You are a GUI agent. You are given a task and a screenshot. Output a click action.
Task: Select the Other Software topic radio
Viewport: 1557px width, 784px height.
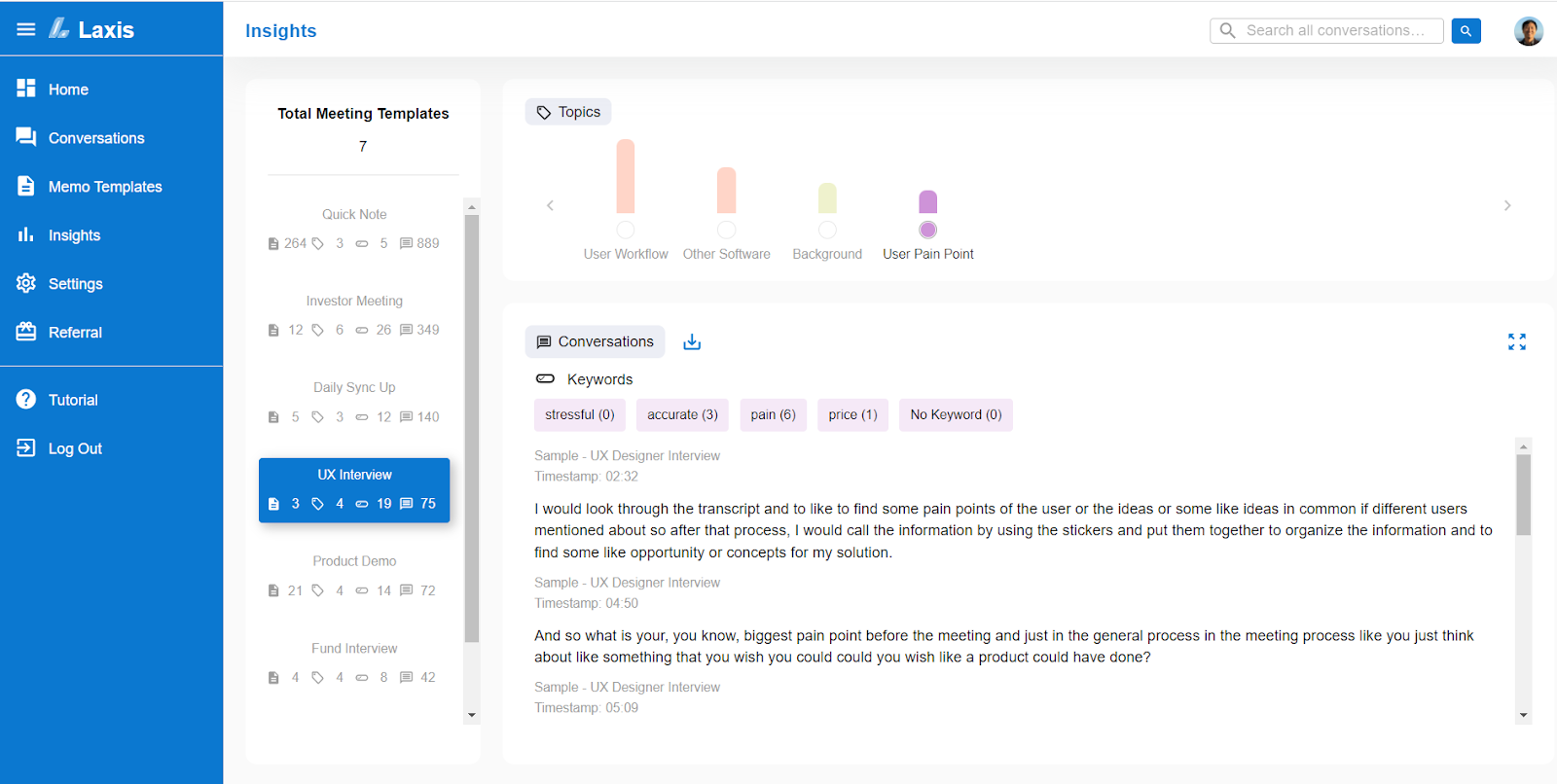[727, 230]
